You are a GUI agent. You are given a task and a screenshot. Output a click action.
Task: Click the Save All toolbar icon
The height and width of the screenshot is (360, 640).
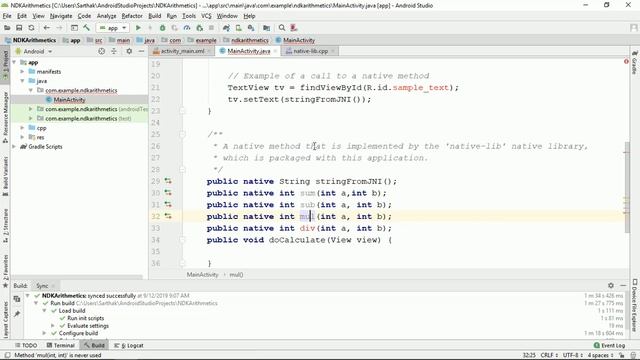(x=19, y=28)
